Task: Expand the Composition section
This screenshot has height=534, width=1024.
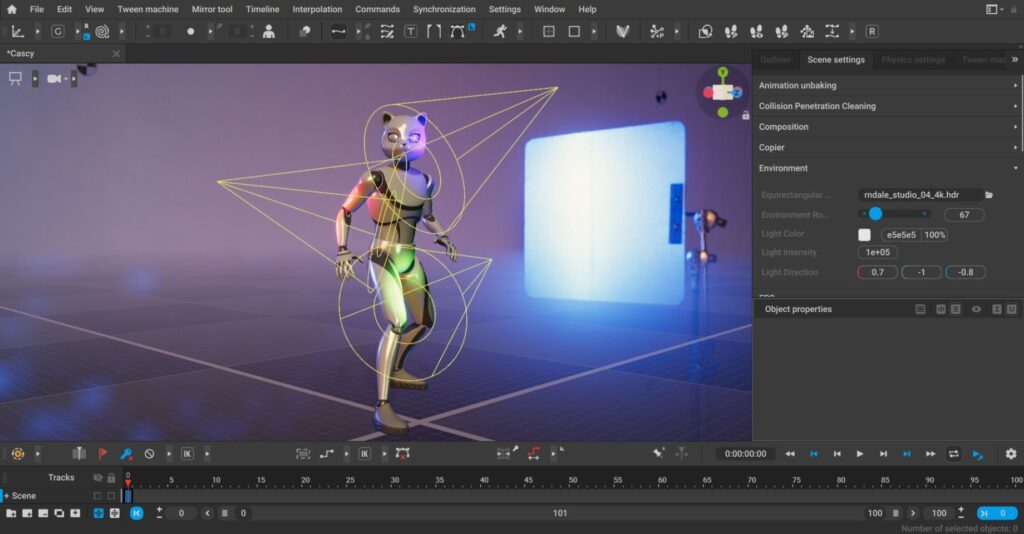Action: point(888,127)
